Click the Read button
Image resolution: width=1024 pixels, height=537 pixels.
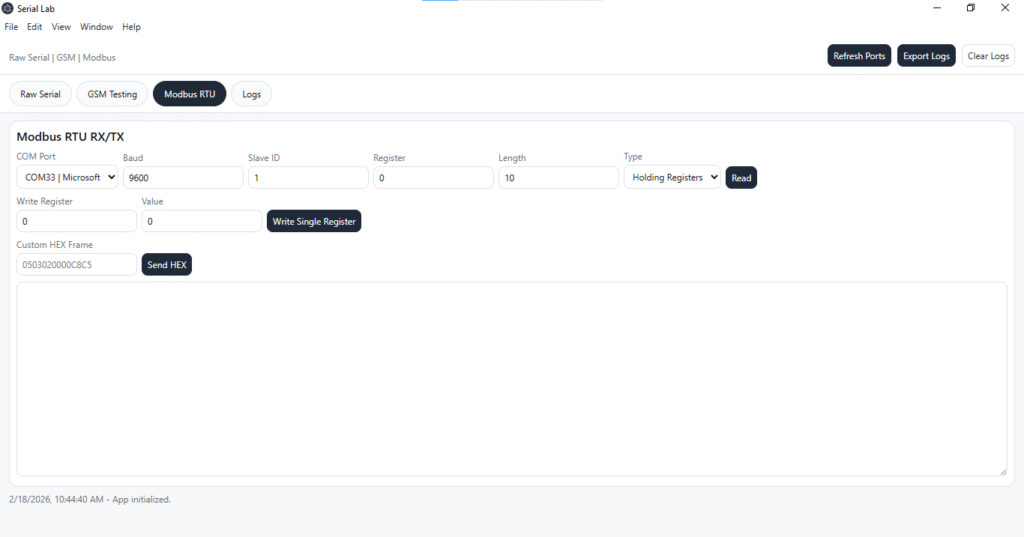[x=741, y=178]
